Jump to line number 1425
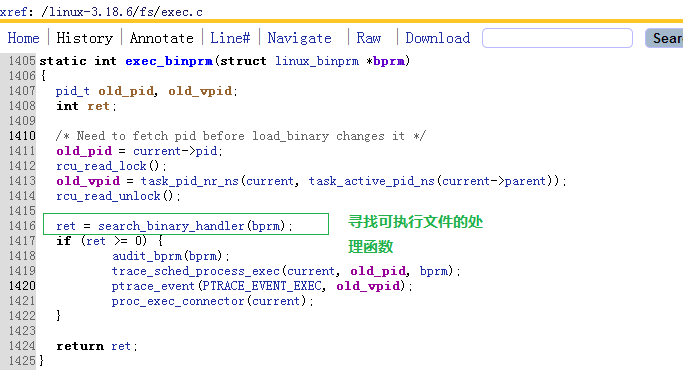Image resolution: width=683 pixels, height=370 pixels. [22, 361]
